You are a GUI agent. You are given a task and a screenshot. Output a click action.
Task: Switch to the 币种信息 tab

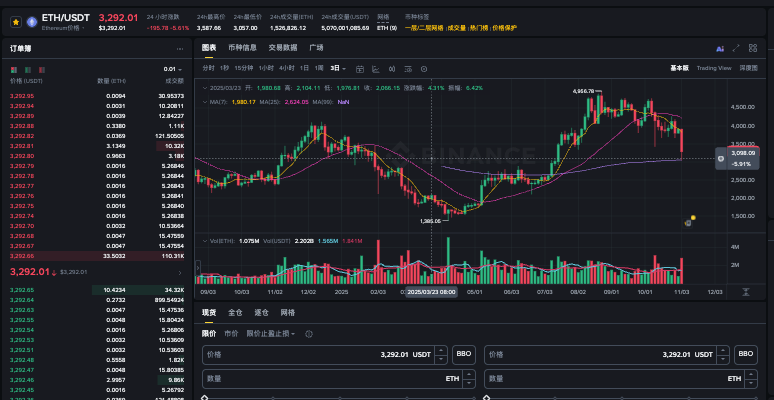[x=242, y=48]
